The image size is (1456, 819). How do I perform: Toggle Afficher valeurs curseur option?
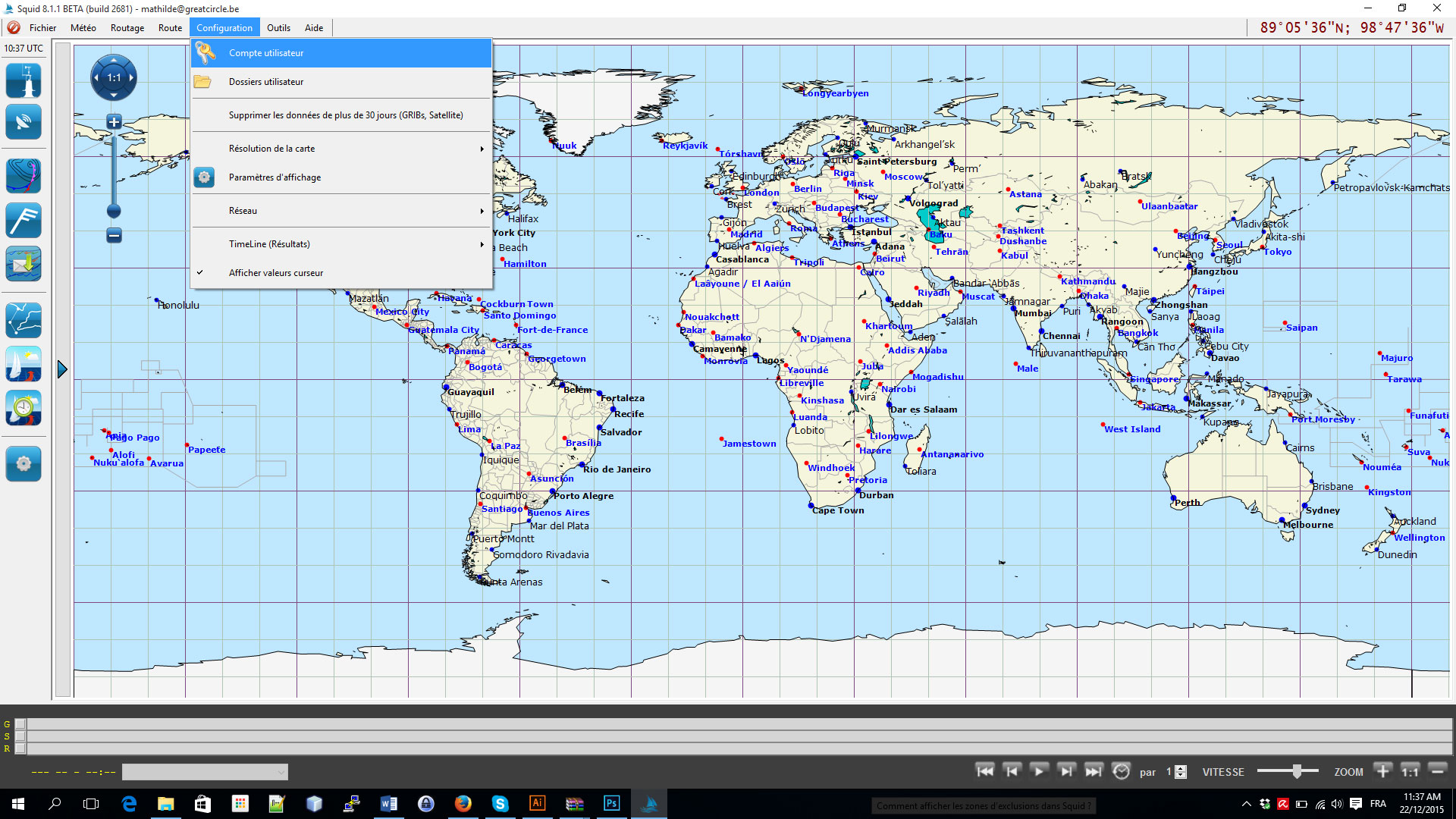275,273
